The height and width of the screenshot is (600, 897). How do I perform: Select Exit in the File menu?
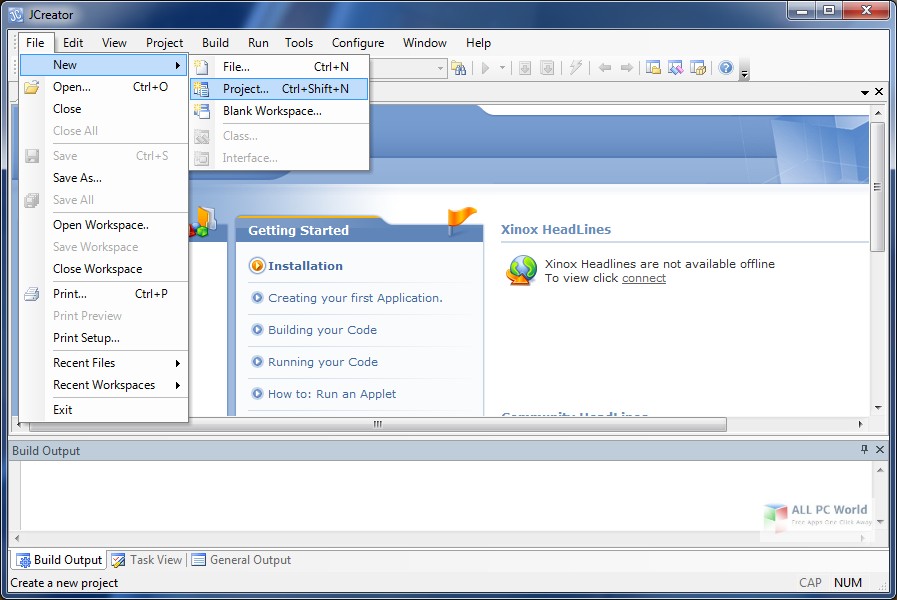(104, 410)
